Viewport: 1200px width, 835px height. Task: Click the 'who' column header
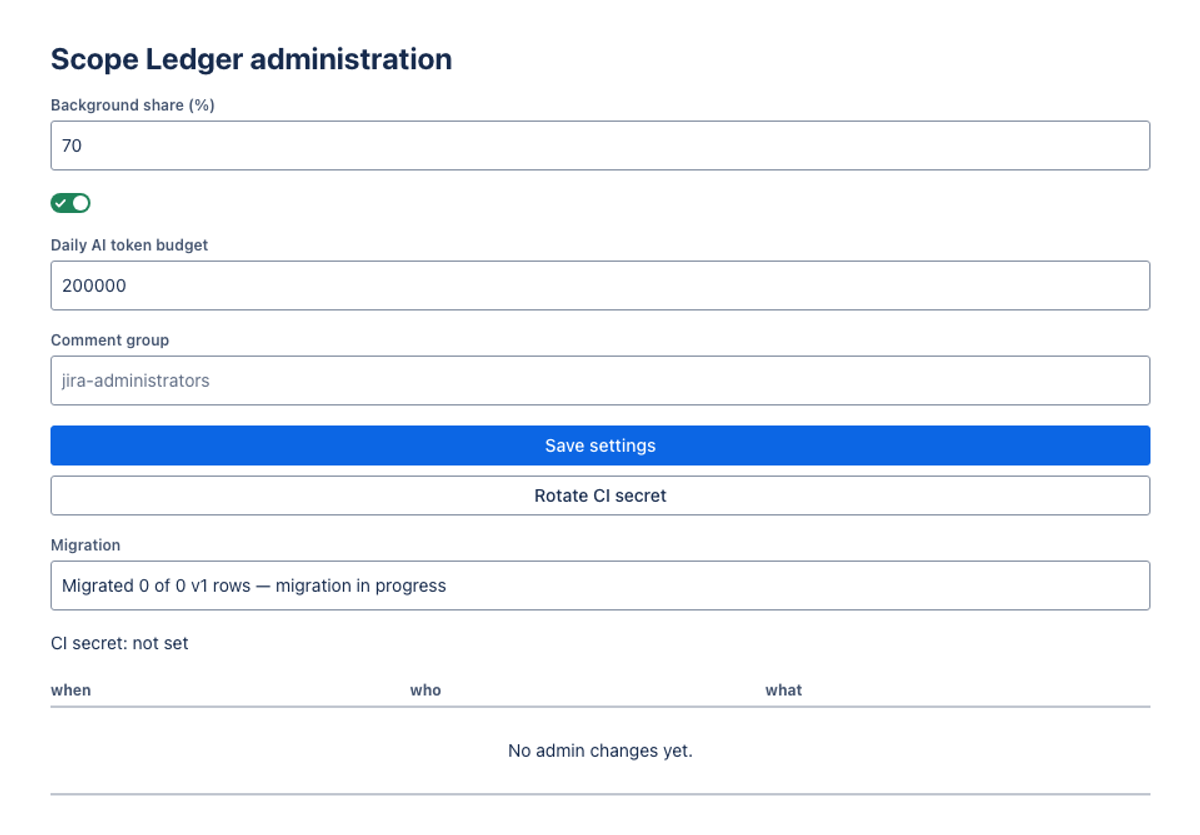tap(425, 690)
